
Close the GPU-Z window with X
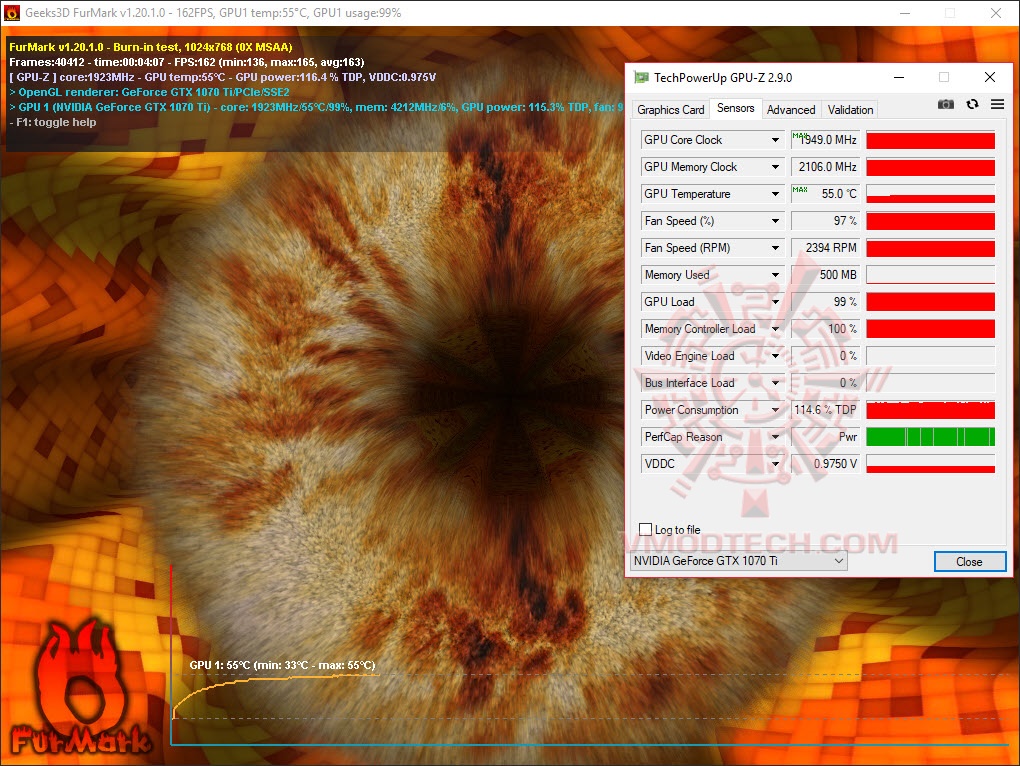click(989, 77)
